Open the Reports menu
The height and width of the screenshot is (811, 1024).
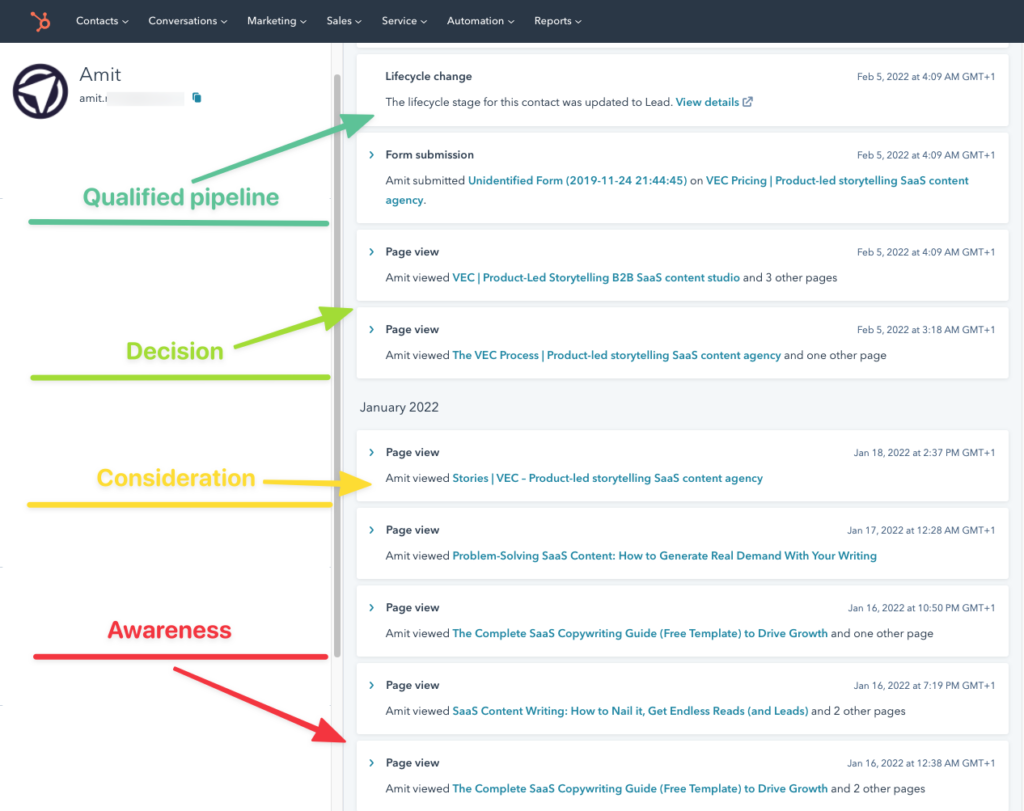557,21
